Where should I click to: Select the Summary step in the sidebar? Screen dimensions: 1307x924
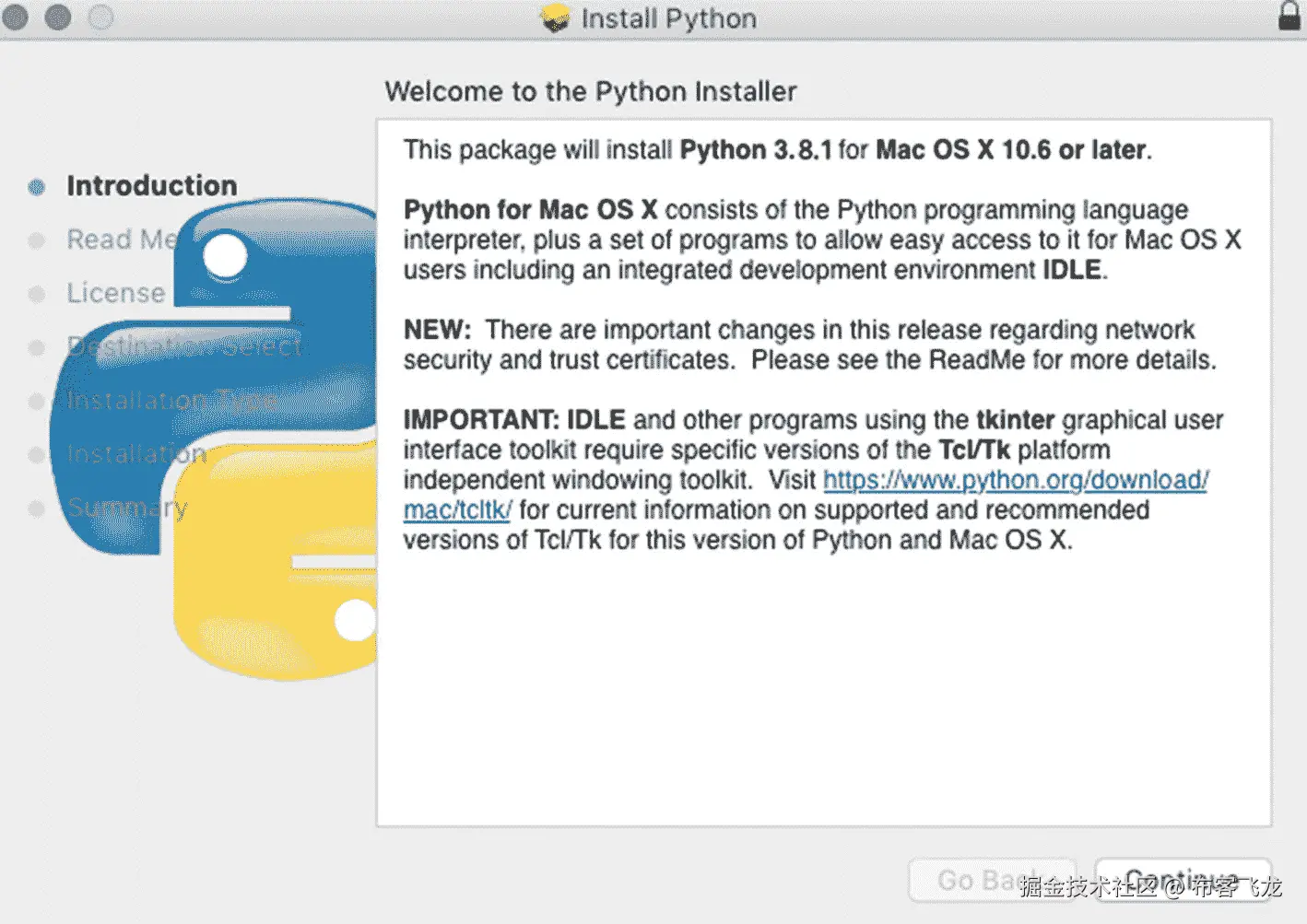point(127,508)
